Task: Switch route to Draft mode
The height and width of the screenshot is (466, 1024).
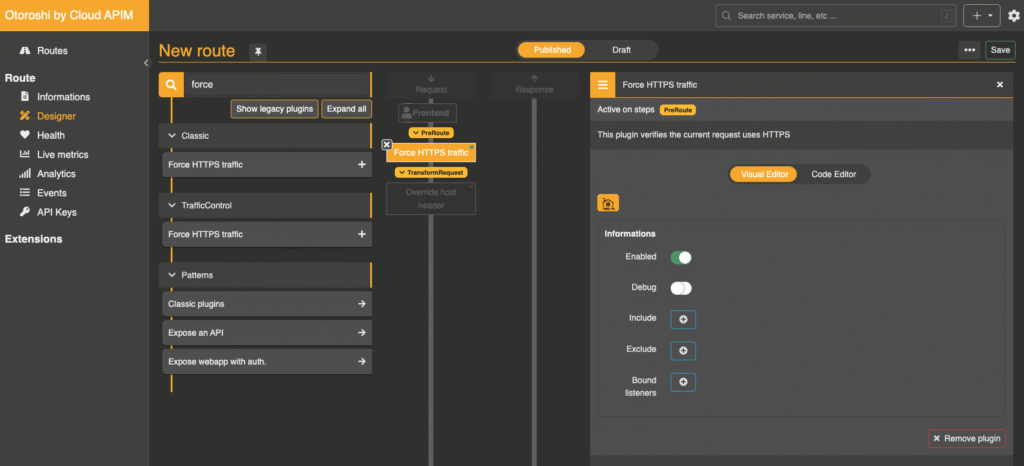Action: coord(621,50)
